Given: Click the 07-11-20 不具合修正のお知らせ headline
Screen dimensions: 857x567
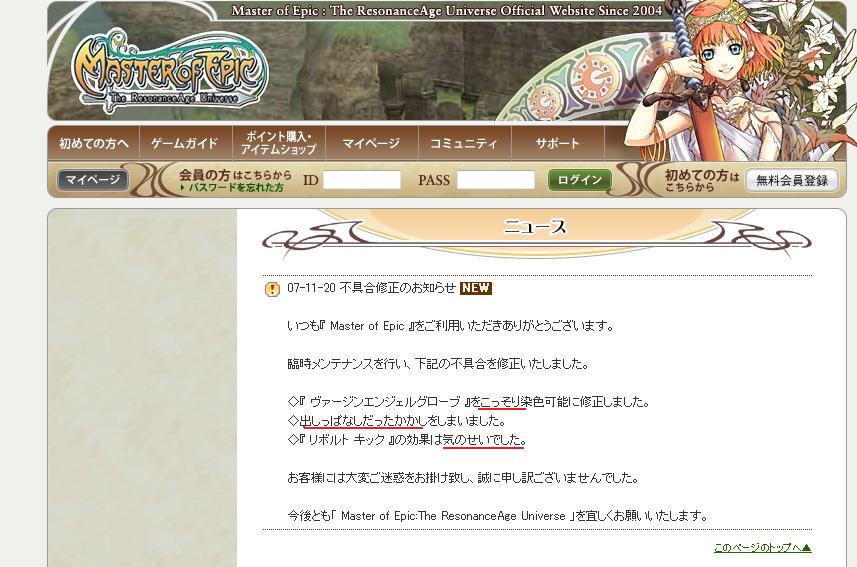Looking at the screenshot, I should click(x=372, y=288).
